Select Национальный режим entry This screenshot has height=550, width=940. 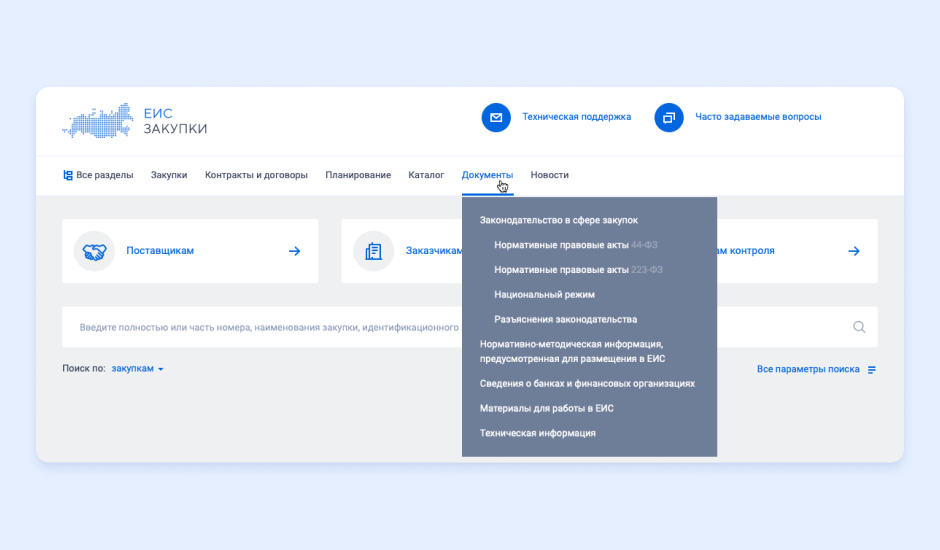tap(544, 294)
